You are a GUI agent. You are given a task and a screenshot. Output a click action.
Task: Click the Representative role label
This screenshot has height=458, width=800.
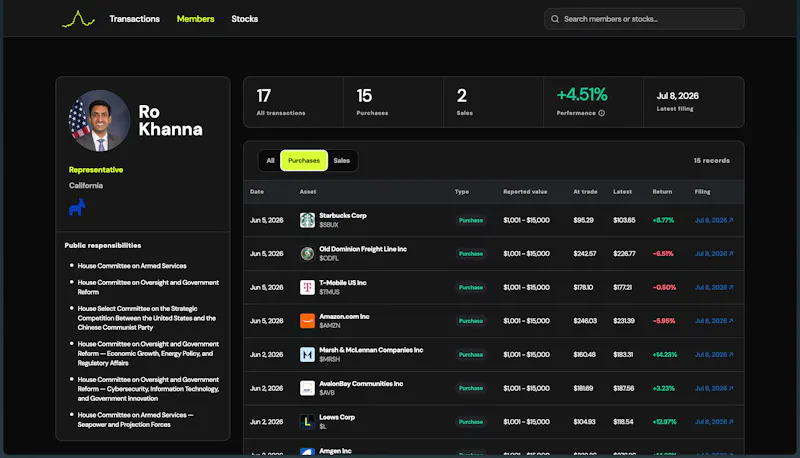[96, 170]
